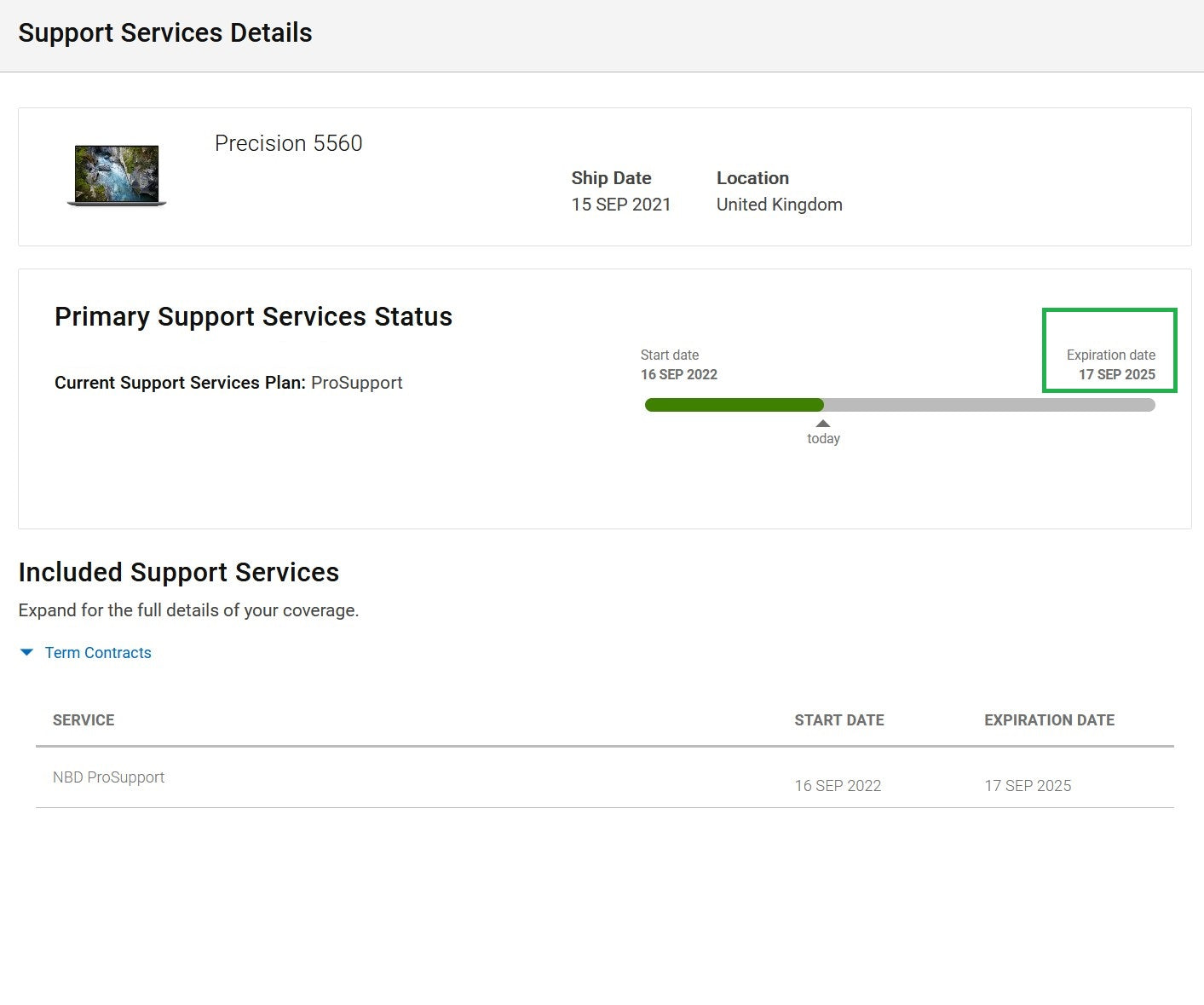The width and height of the screenshot is (1204, 1005).
Task: Click the today marker triangle
Action: pyautogui.click(x=822, y=424)
